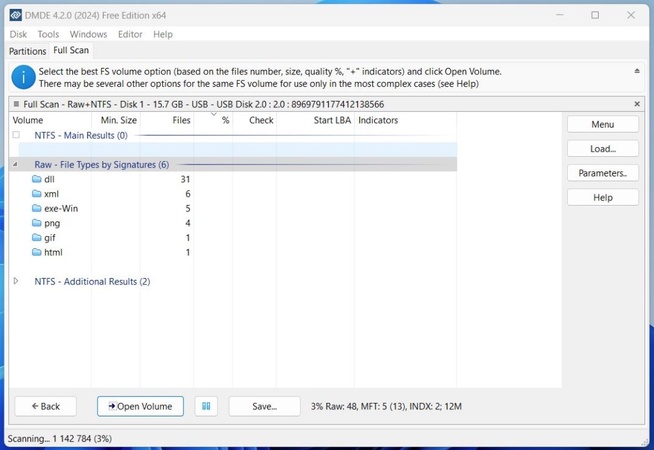Viewport: 654px width, 450px height.
Task: Sort by the Check column header
Action: [261, 120]
